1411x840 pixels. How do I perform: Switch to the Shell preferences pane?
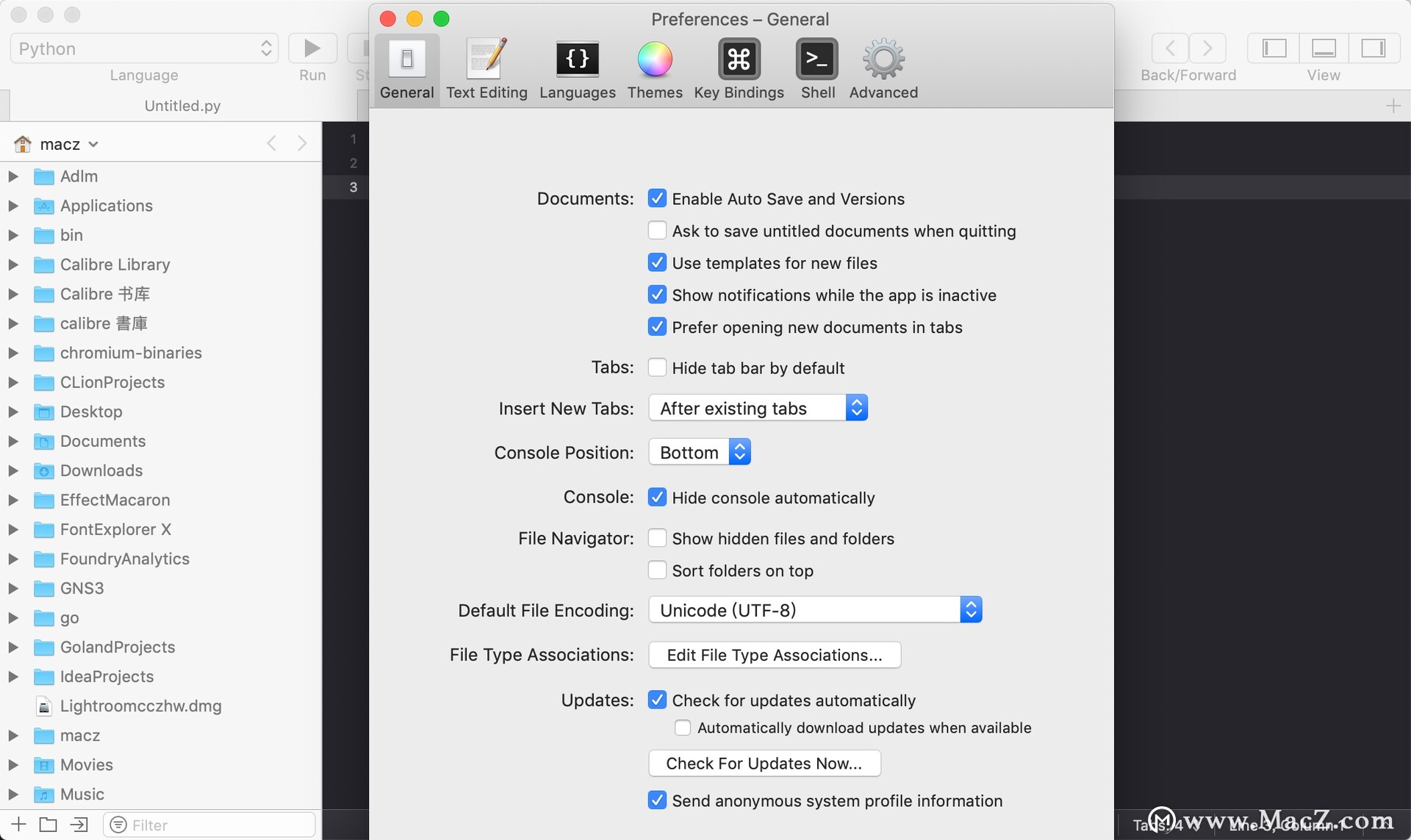coord(817,70)
